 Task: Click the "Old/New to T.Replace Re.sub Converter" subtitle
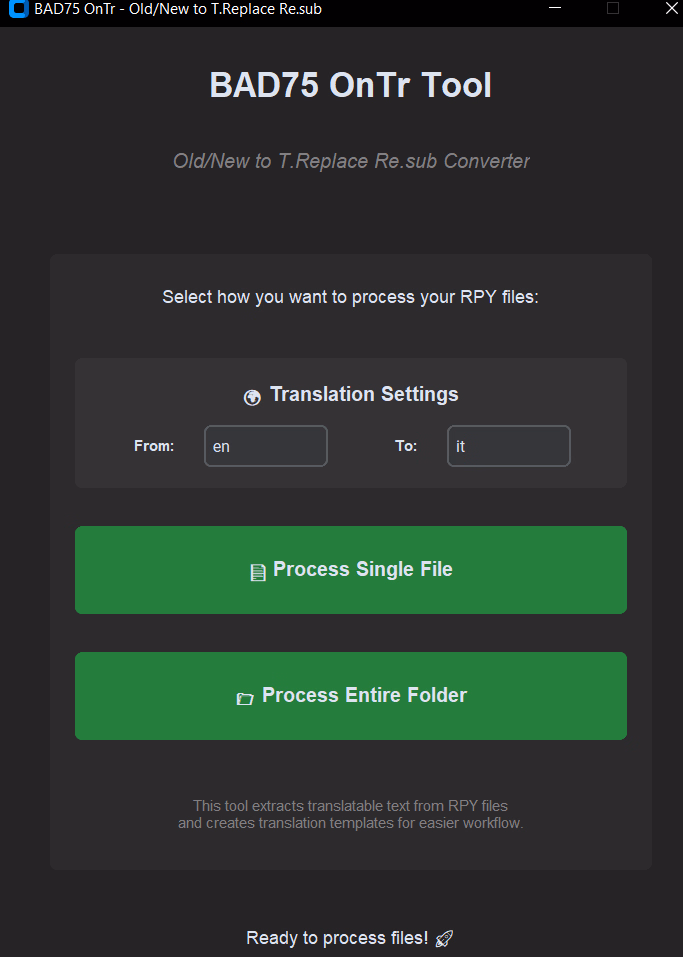[x=351, y=161]
